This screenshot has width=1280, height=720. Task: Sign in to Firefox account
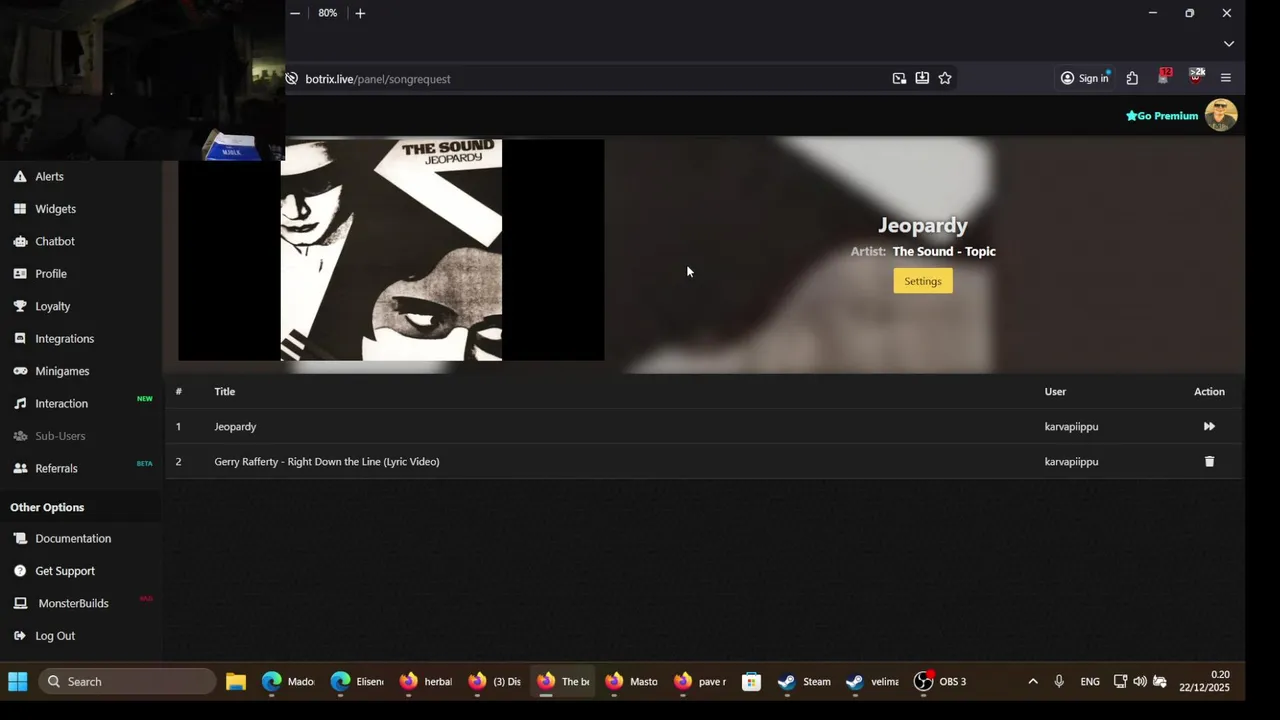coord(1085,78)
